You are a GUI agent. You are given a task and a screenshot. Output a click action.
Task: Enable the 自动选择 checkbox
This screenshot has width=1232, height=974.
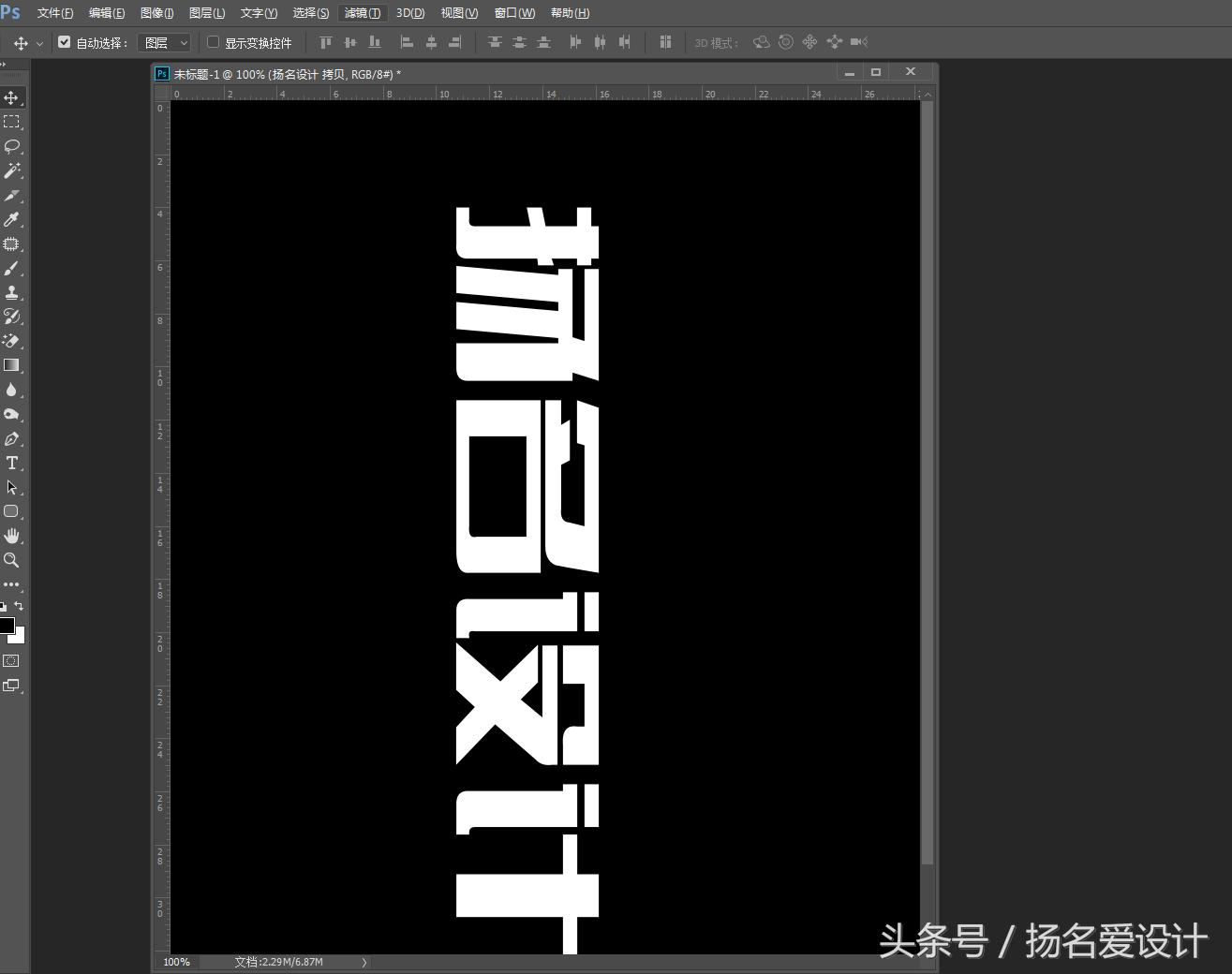point(64,42)
